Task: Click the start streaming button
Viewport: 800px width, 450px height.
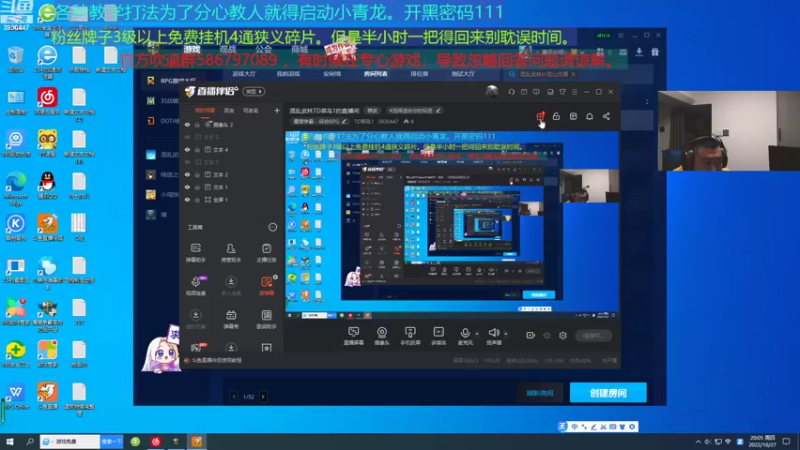Action: click(593, 335)
